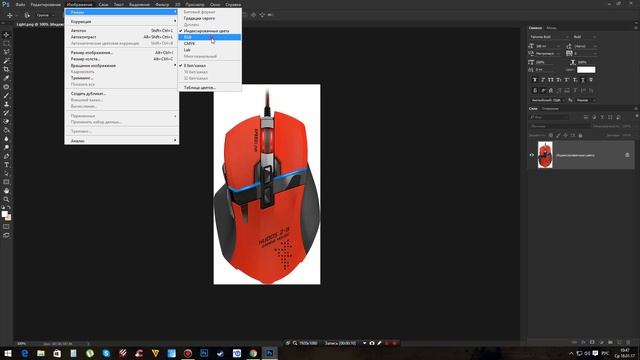The height and width of the screenshot is (360, 640).
Task: Click Таблица цветов... menu entry
Action: tap(209, 87)
